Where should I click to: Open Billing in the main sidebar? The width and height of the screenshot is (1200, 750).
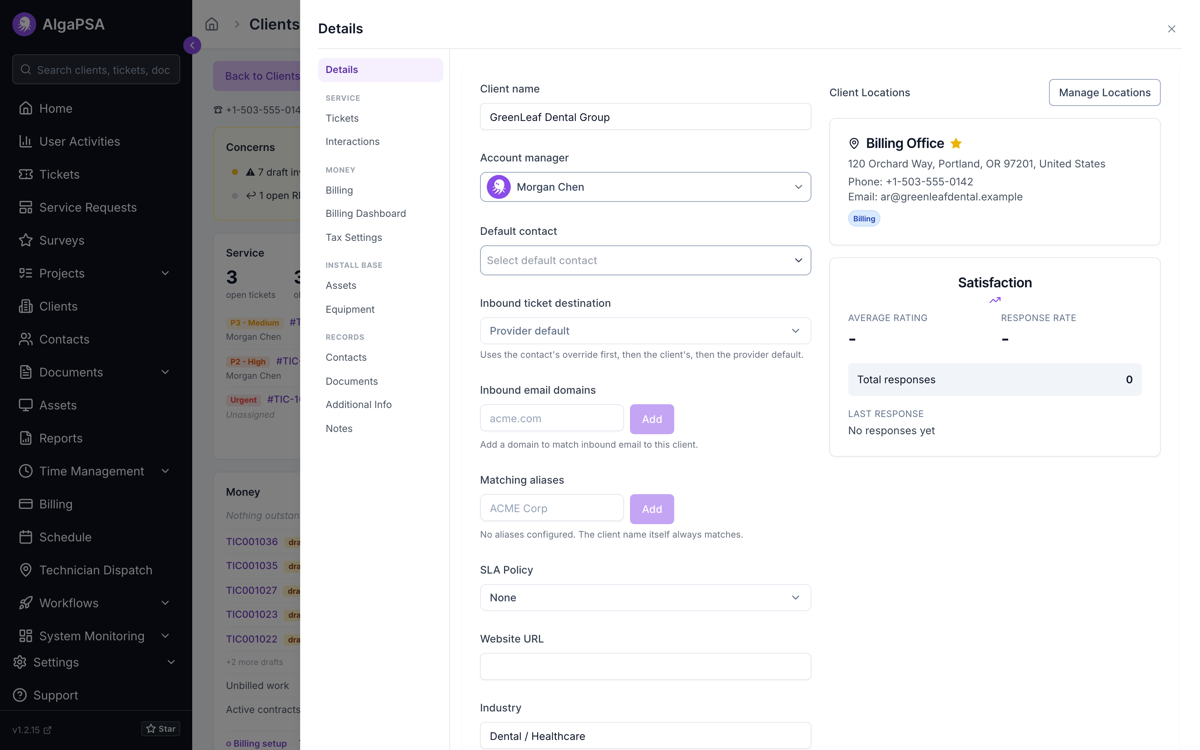point(55,504)
